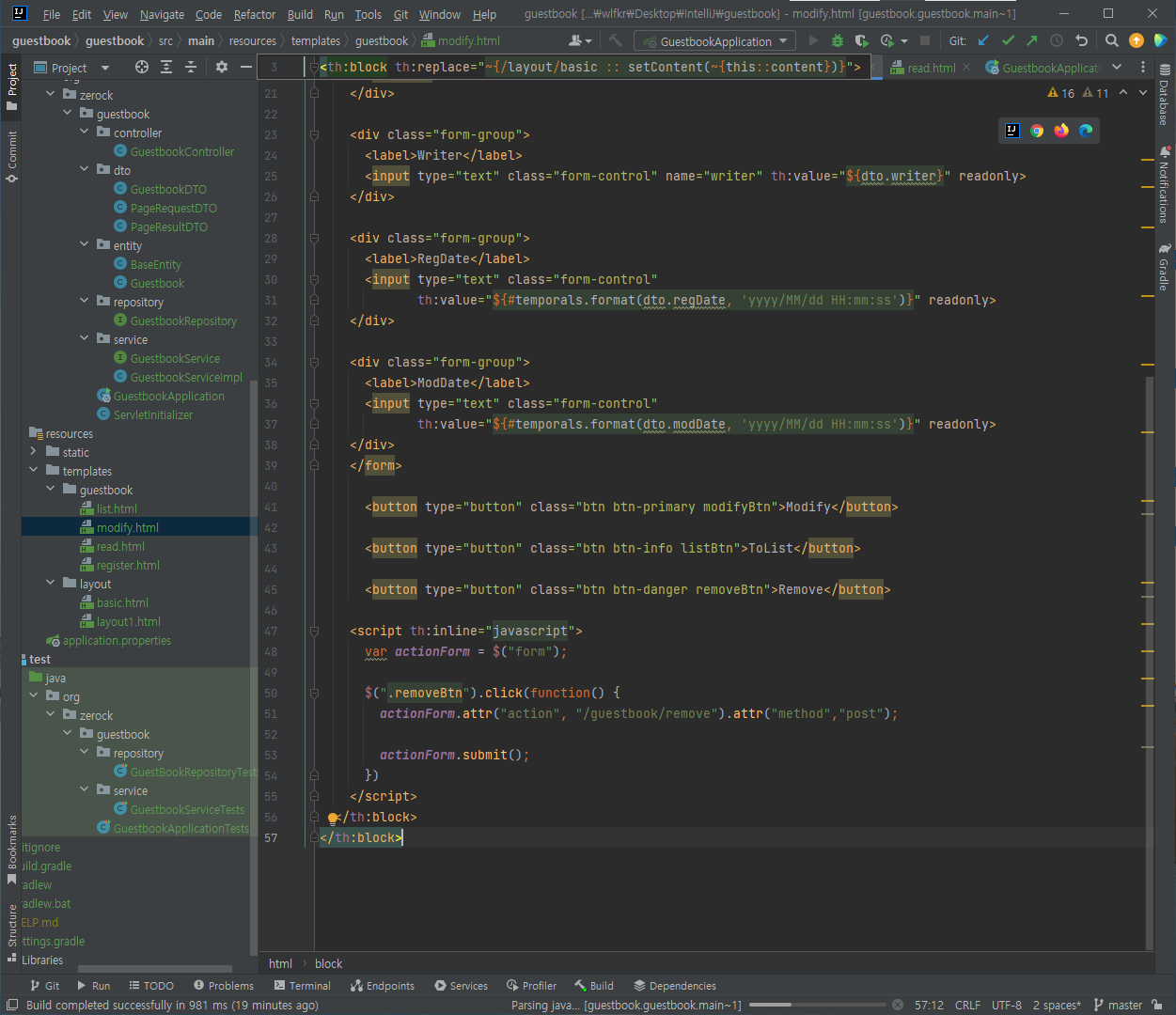Go to previous highlighted error arrow
The height and width of the screenshot is (1015, 1176).
tap(1124, 93)
